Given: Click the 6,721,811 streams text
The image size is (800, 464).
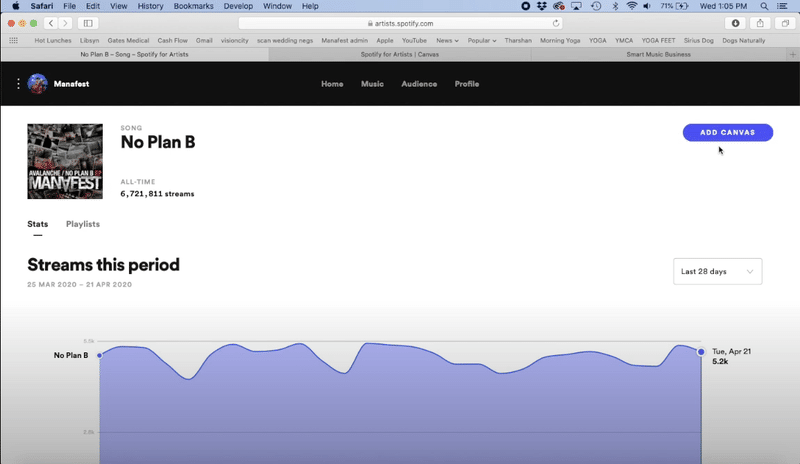Looking at the screenshot, I should pyautogui.click(x=157, y=194).
